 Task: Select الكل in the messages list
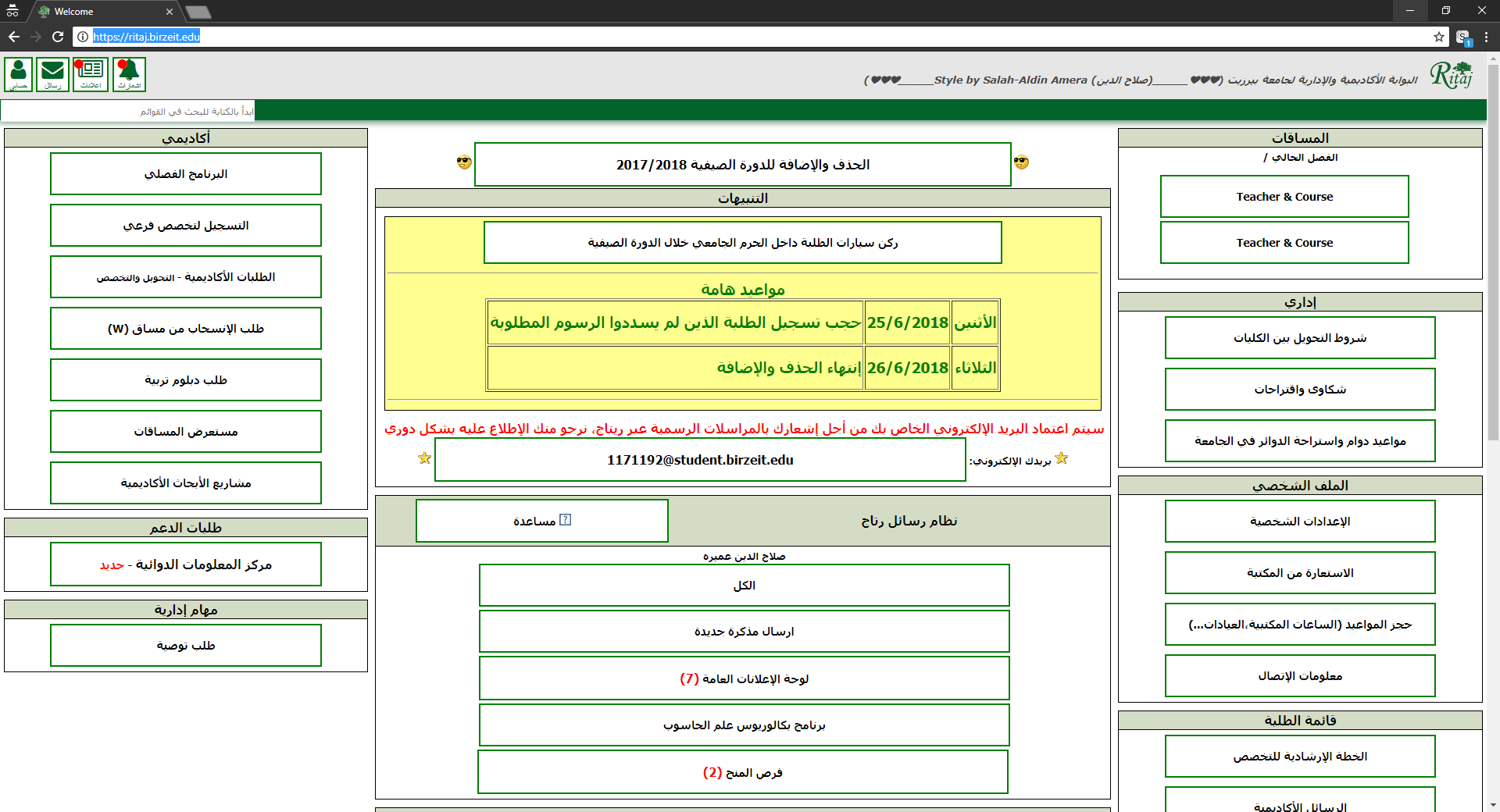click(x=745, y=586)
